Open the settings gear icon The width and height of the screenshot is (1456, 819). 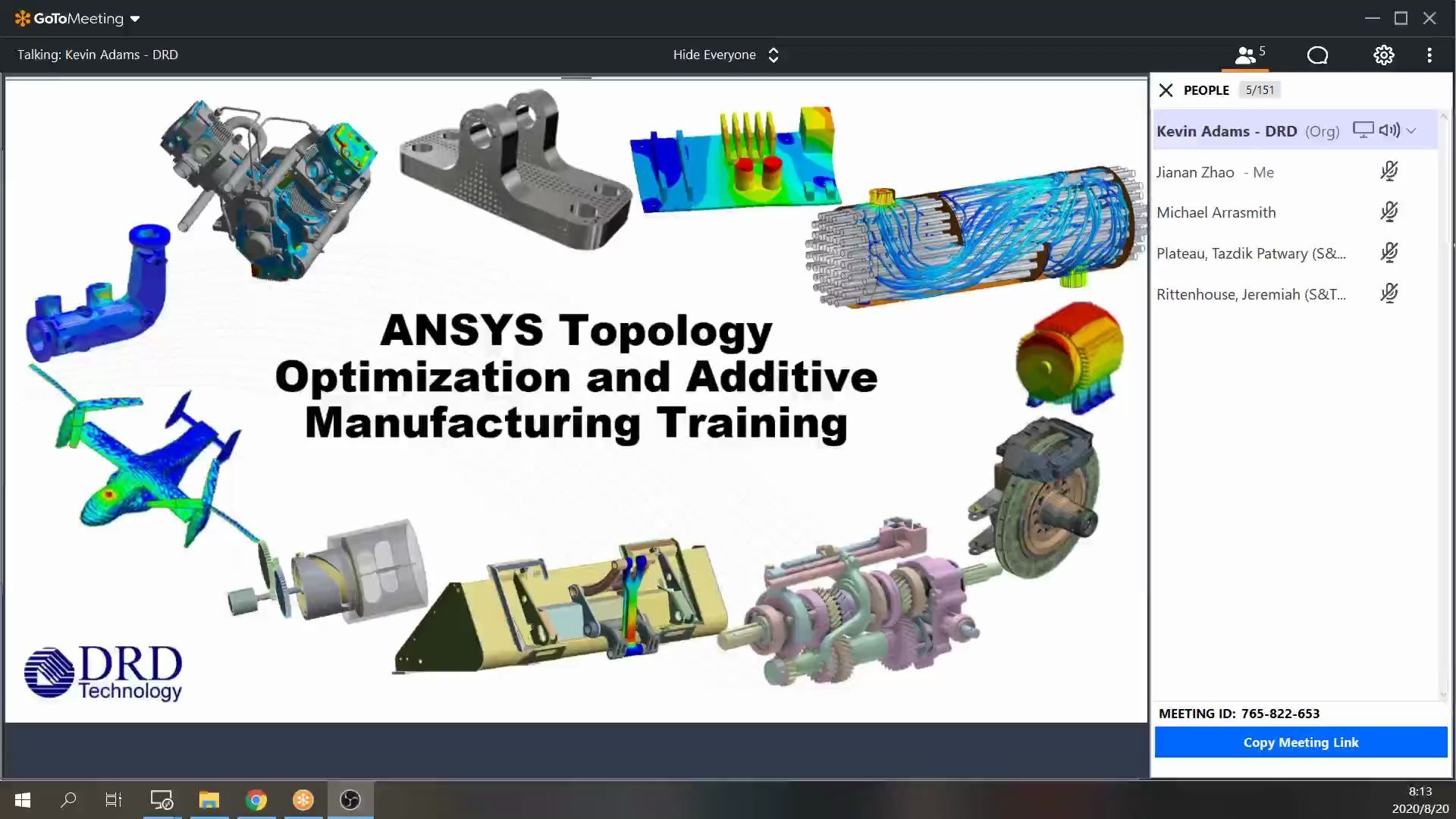1383,55
